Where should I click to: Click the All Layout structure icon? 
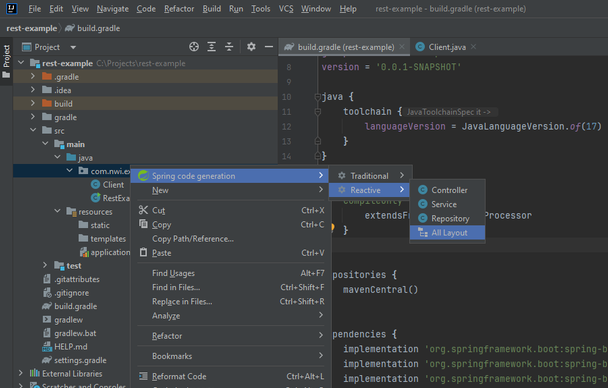423,233
